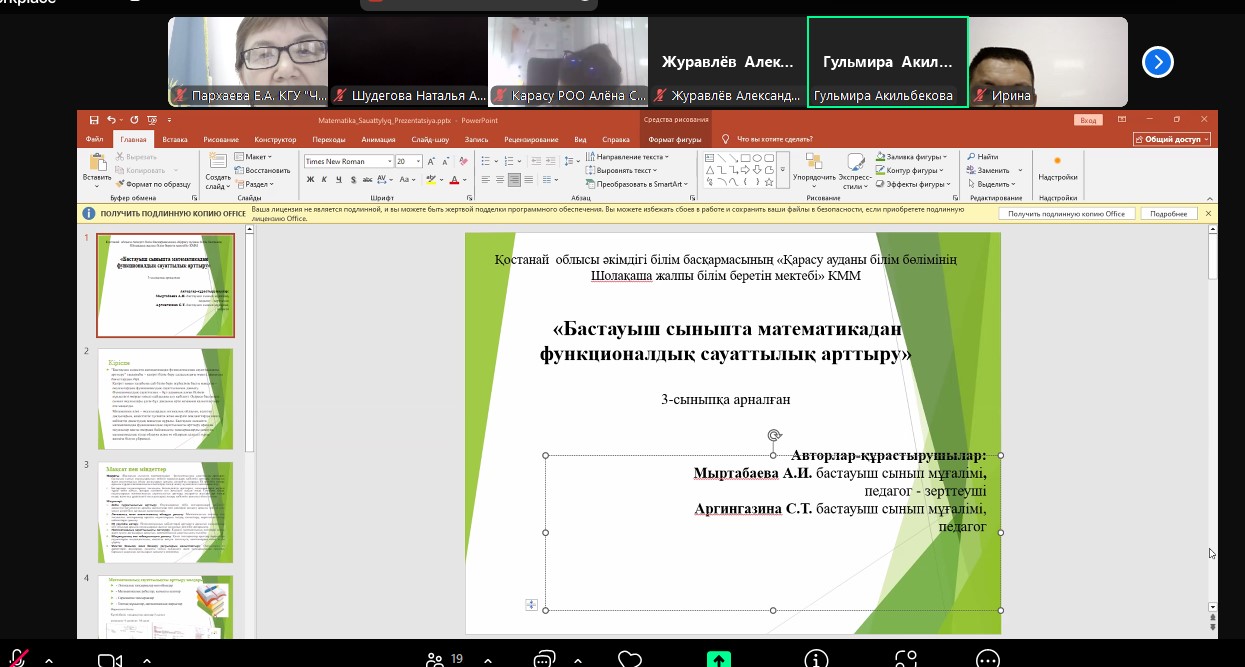Click the Find (Найти) magnifier icon
This screenshot has height=667, width=1245.
click(x=971, y=157)
